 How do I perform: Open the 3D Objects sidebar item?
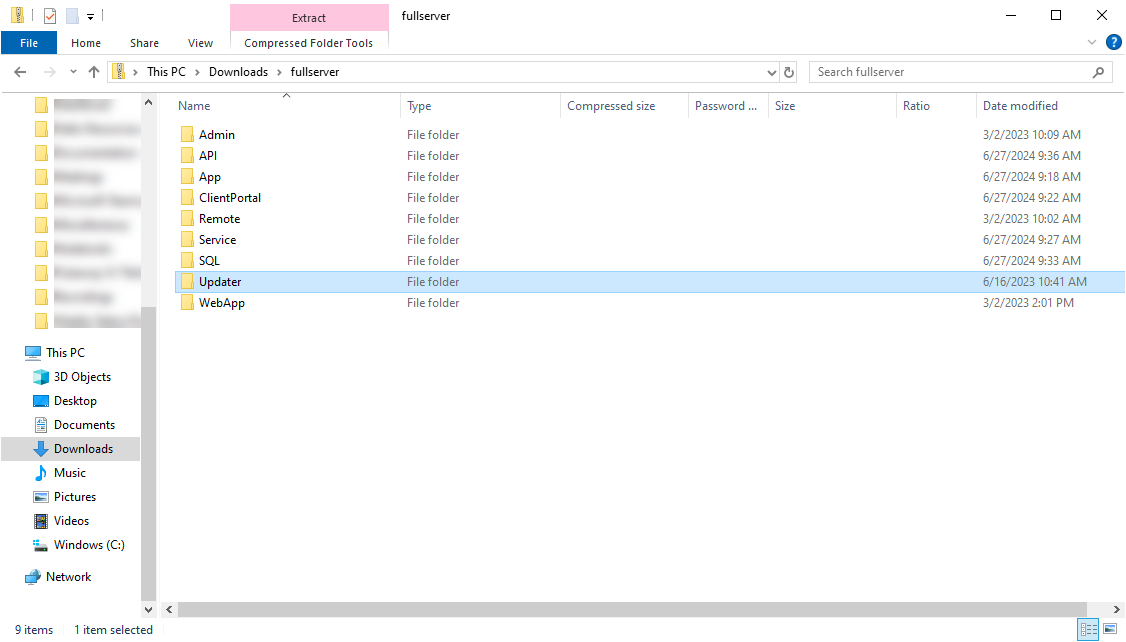pyautogui.click(x=82, y=377)
